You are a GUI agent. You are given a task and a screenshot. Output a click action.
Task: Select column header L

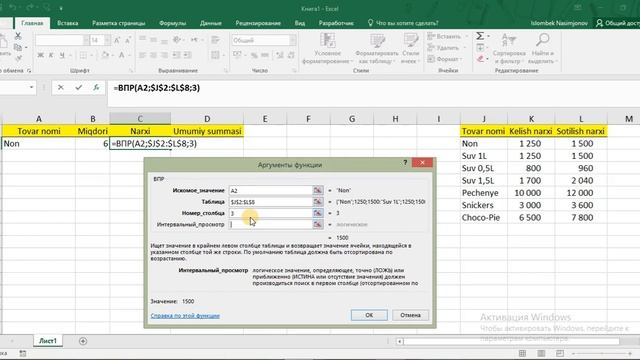tap(581, 119)
